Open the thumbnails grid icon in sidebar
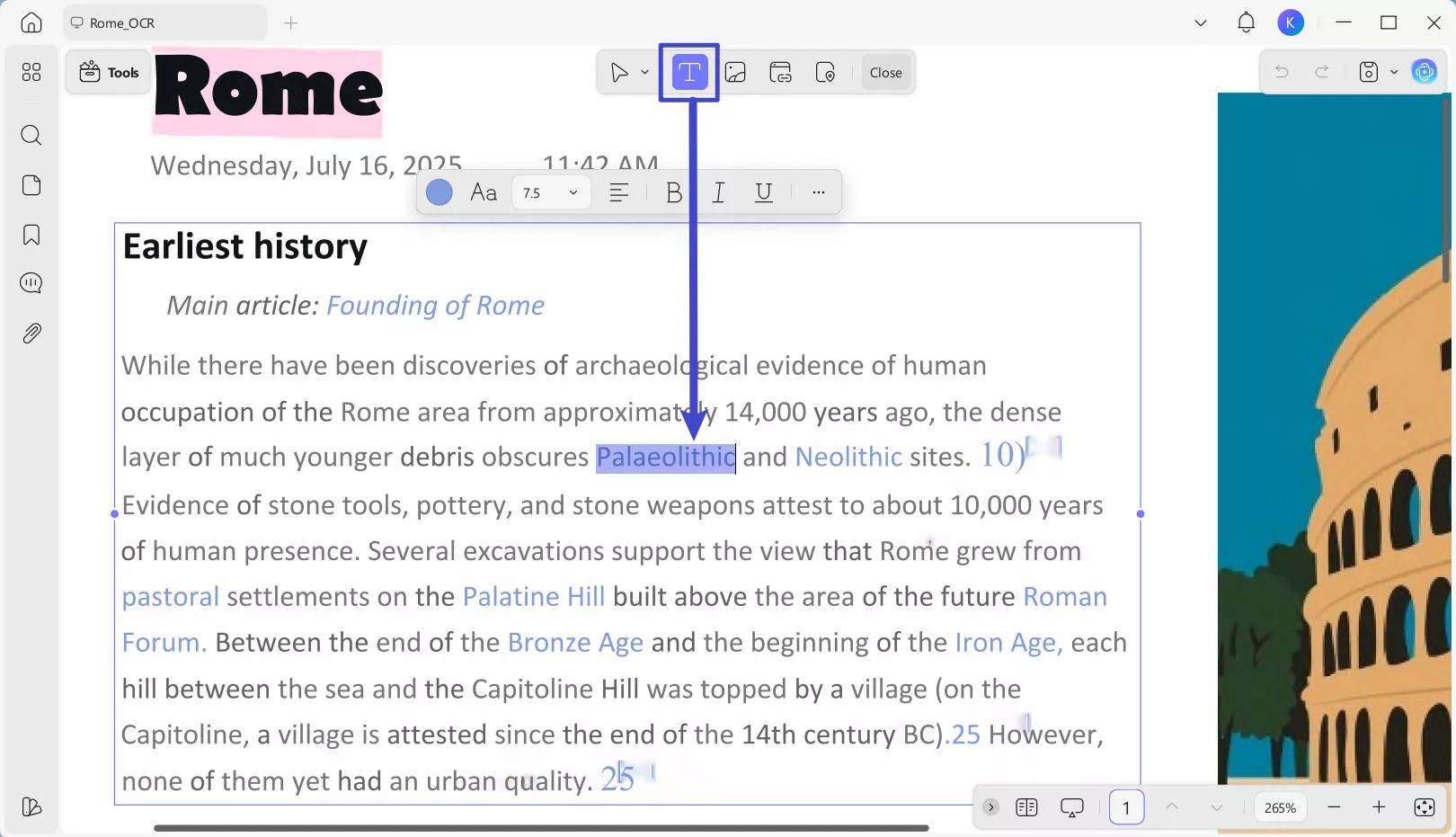Screen dimensions: 1456x837 point(31,72)
